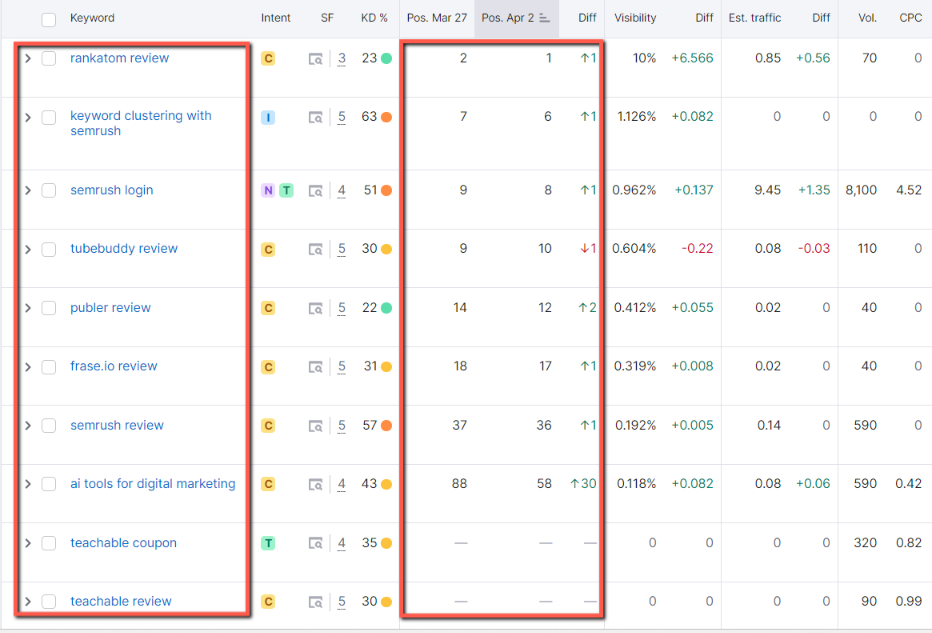Open SERP view icon for teachable coupon
932x633 pixels.
pos(316,543)
